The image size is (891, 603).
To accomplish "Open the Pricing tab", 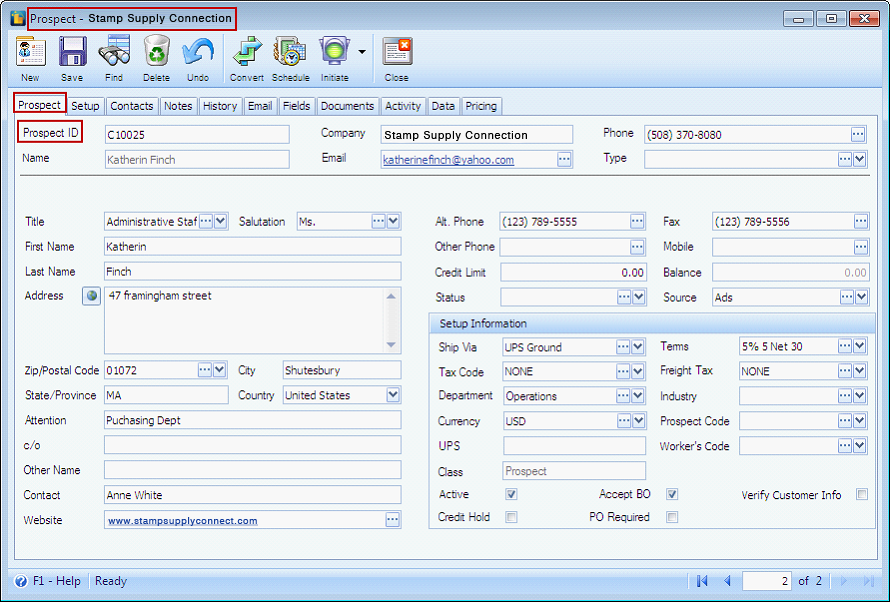I will (481, 106).
